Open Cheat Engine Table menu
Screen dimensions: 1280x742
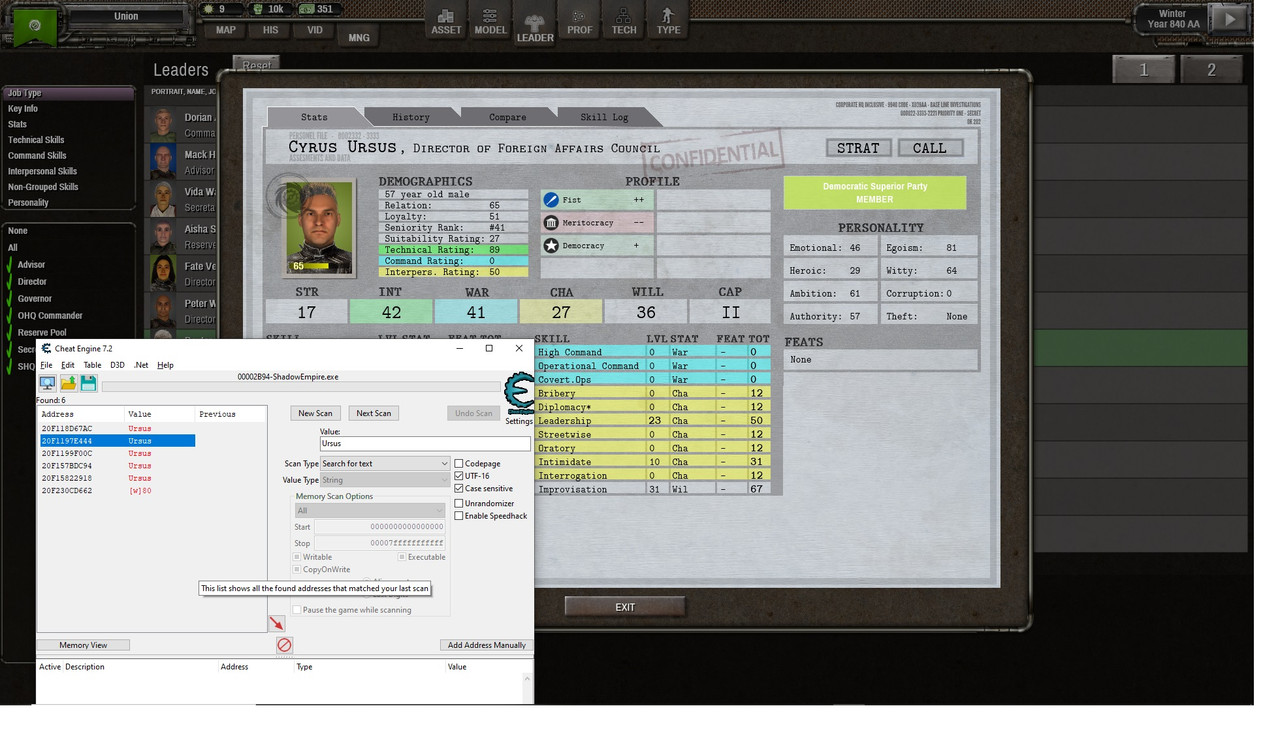coord(92,365)
